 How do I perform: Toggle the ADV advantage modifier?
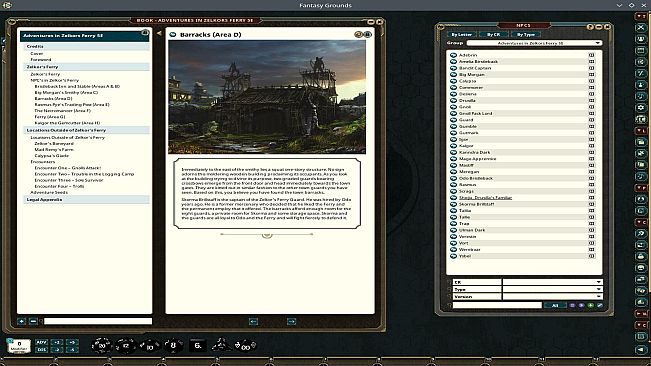42,342
